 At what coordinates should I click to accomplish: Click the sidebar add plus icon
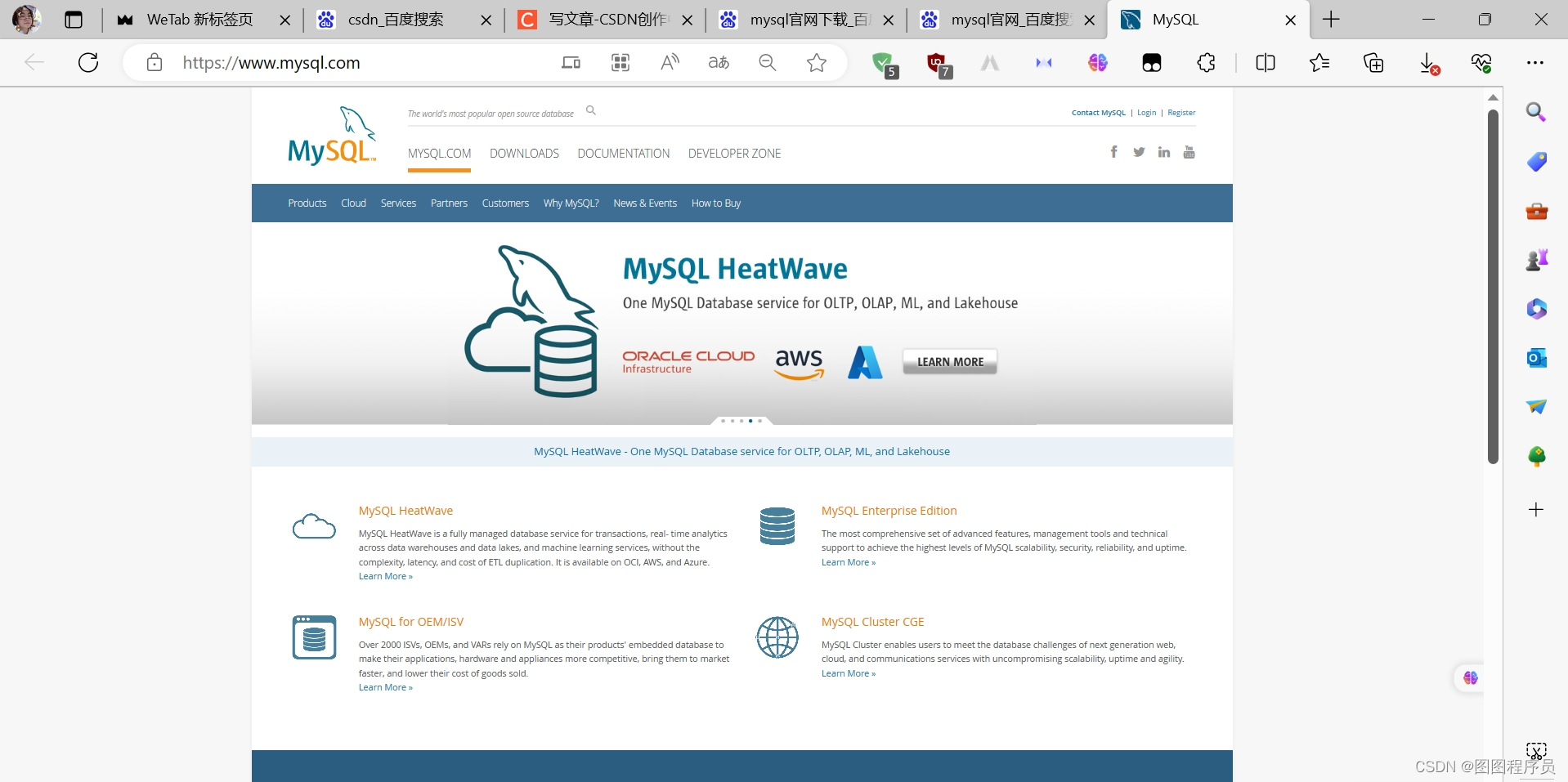pyautogui.click(x=1536, y=510)
